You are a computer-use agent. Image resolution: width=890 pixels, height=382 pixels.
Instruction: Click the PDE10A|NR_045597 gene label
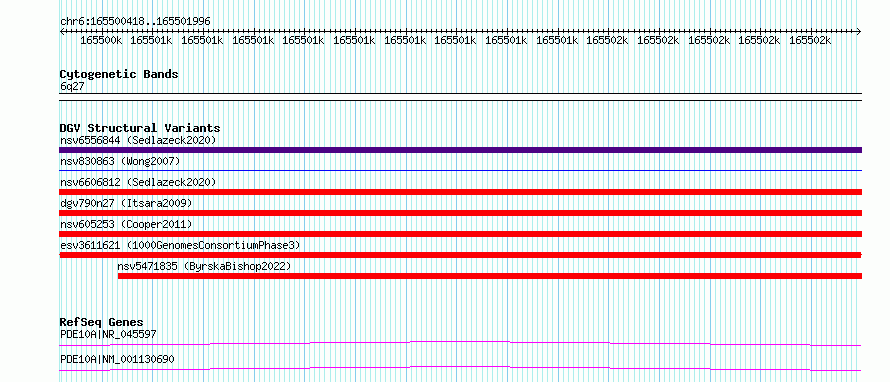tap(108, 334)
